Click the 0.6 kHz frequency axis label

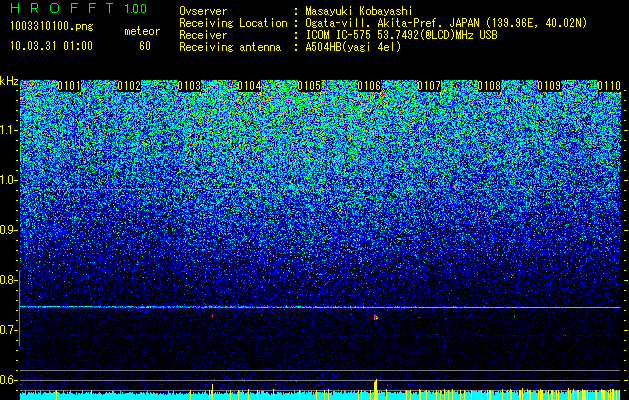coord(7,380)
